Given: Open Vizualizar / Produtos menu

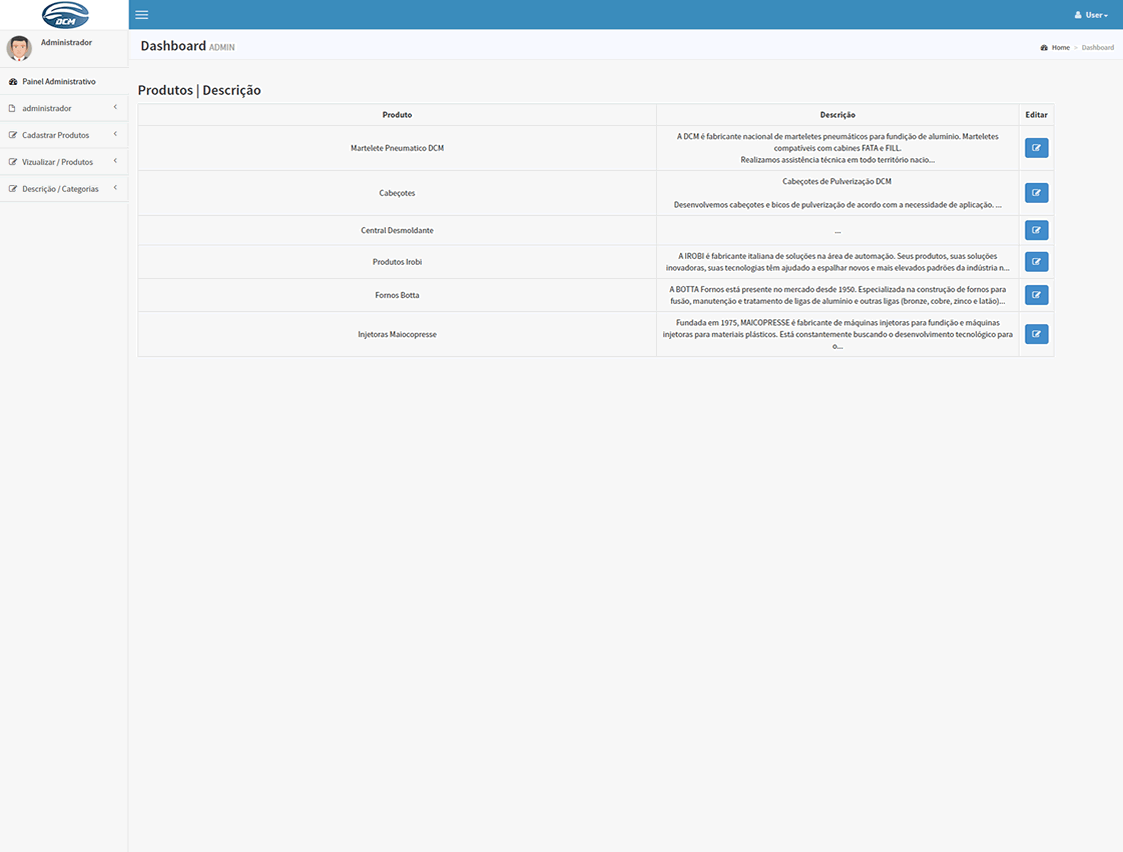Looking at the screenshot, I should [x=64, y=162].
